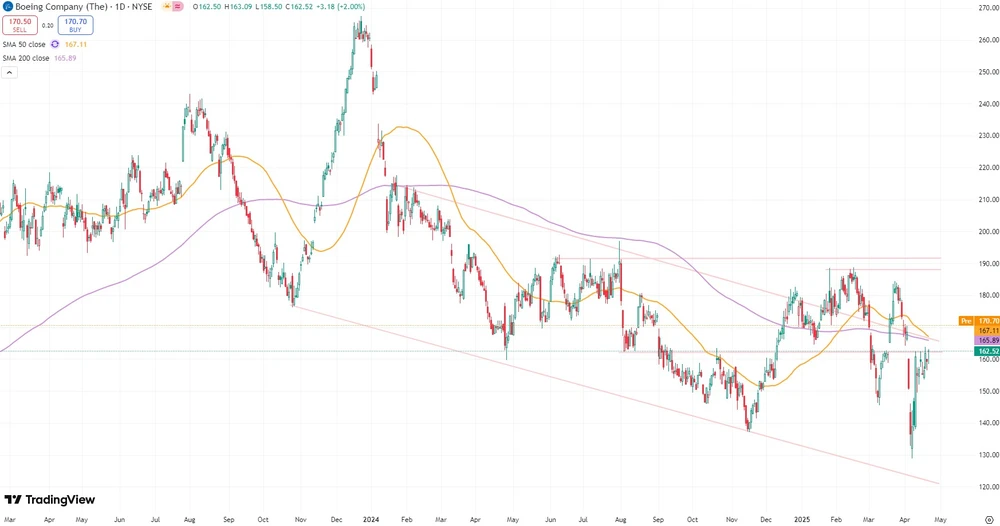The width and height of the screenshot is (1000, 526).
Task: Click the pre-market sun session icon
Action: [167, 6]
